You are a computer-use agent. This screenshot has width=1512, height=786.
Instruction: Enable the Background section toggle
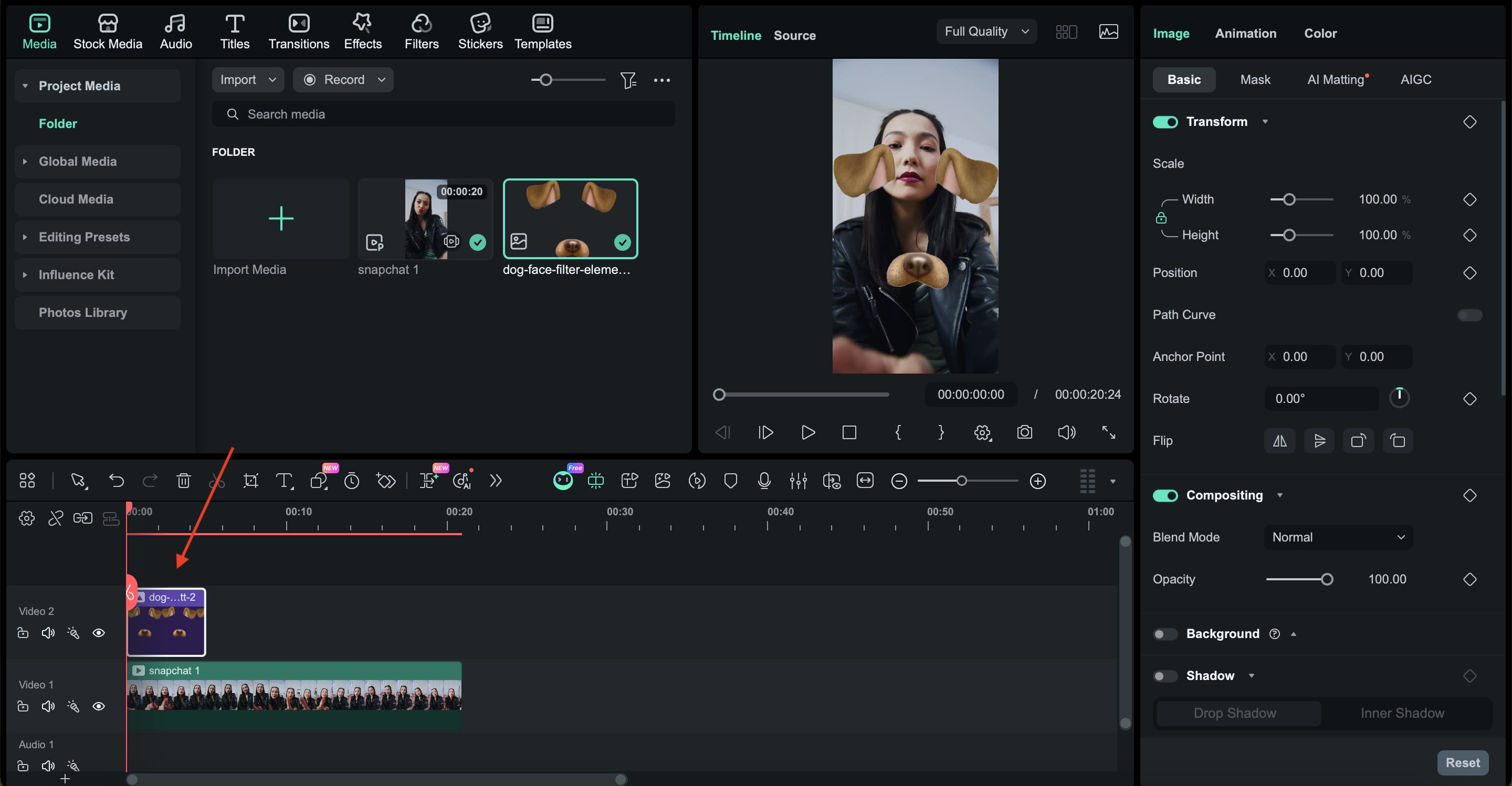coord(1165,634)
